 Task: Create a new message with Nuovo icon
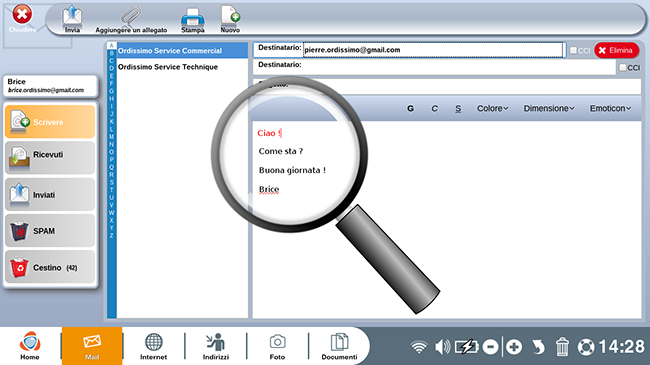pyautogui.click(x=230, y=19)
